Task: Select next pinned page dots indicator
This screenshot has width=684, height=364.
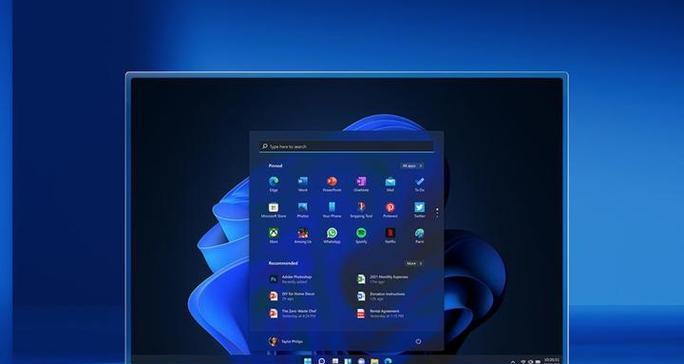Action: point(437,212)
